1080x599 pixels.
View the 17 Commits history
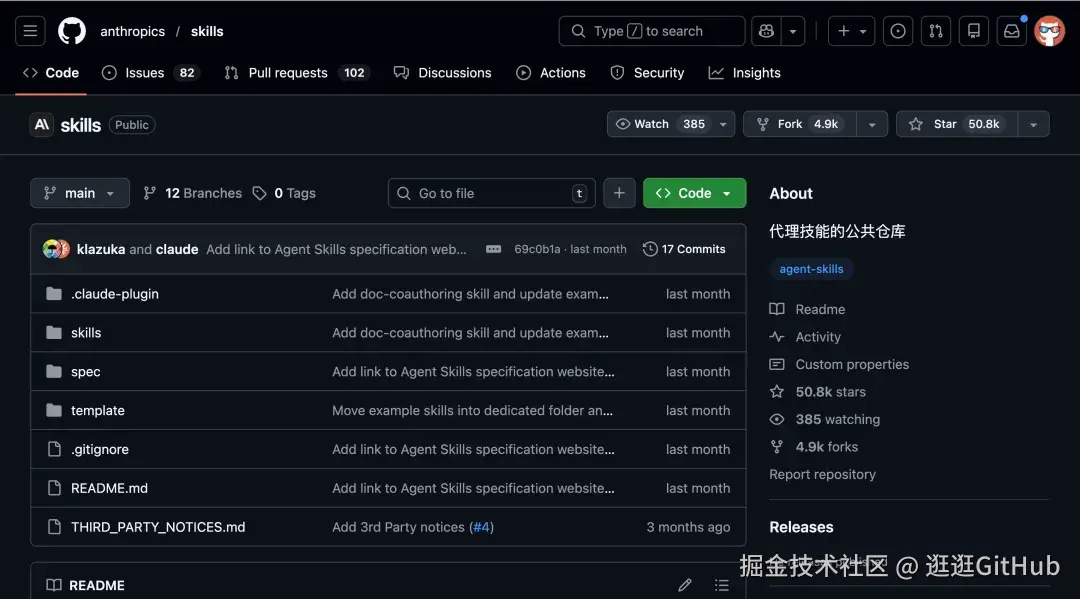click(x=684, y=249)
